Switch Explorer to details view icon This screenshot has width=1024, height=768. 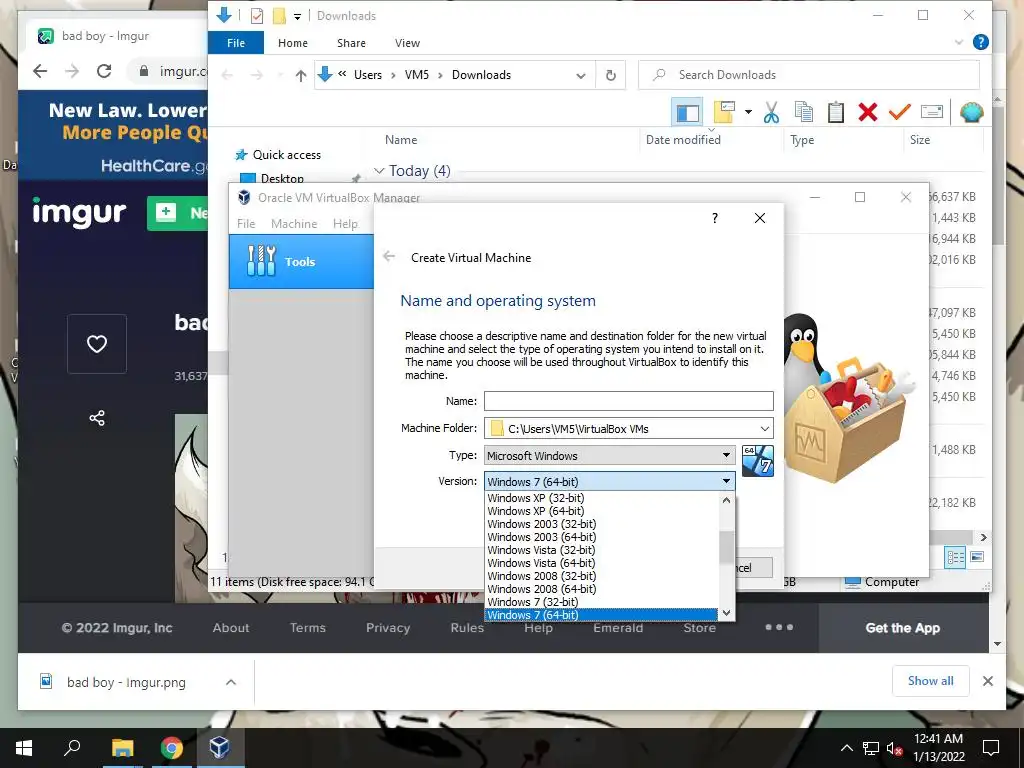pyautogui.click(x=955, y=557)
